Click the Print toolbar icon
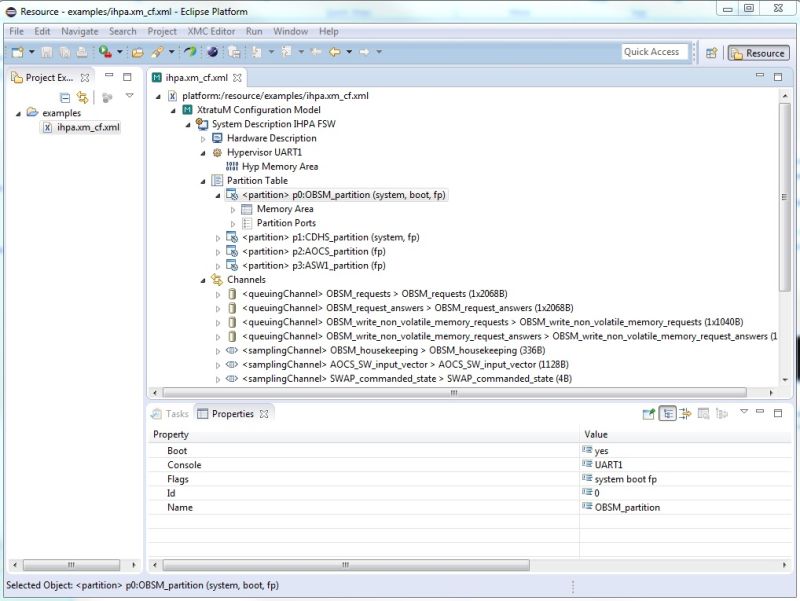 pos(82,52)
